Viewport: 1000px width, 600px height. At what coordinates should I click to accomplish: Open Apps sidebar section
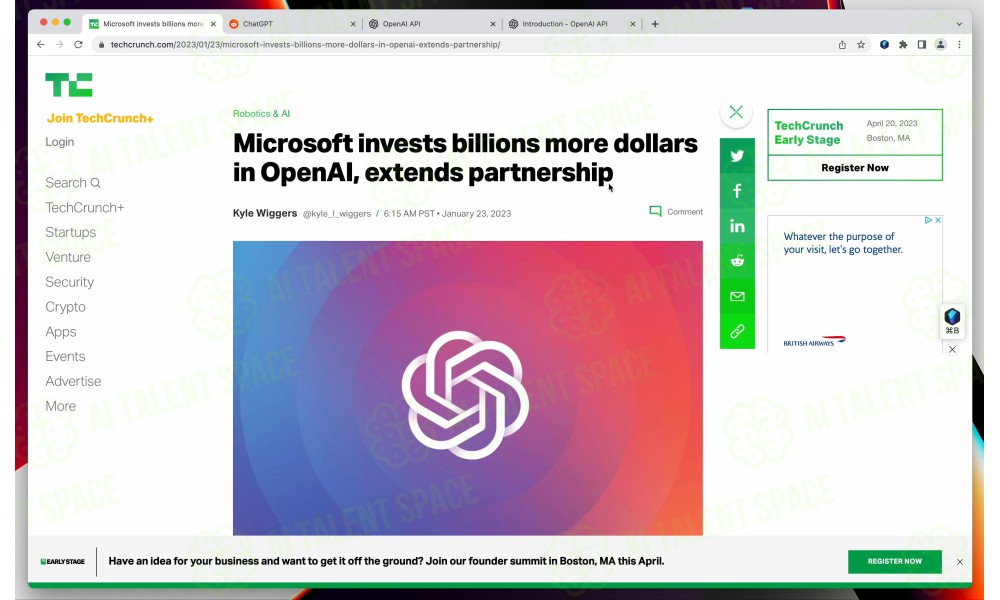(61, 332)
